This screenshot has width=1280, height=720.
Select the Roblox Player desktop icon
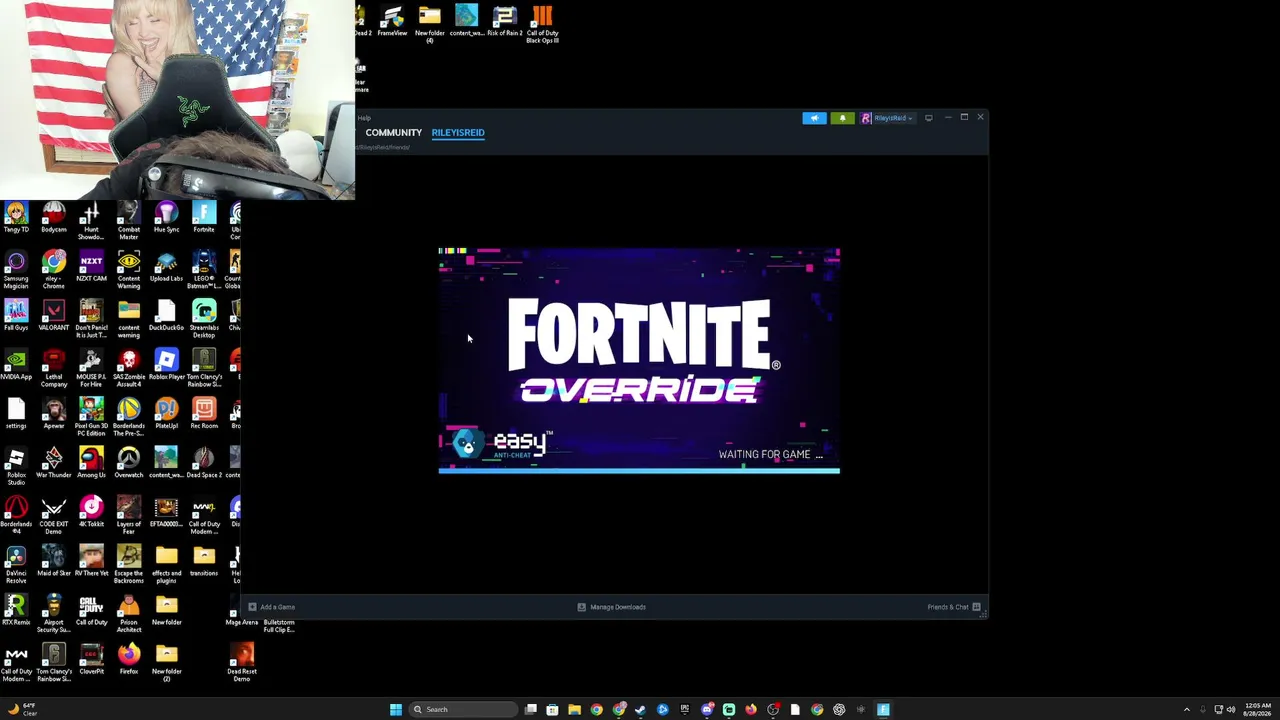pyautogui.click(x=166, y=364)
